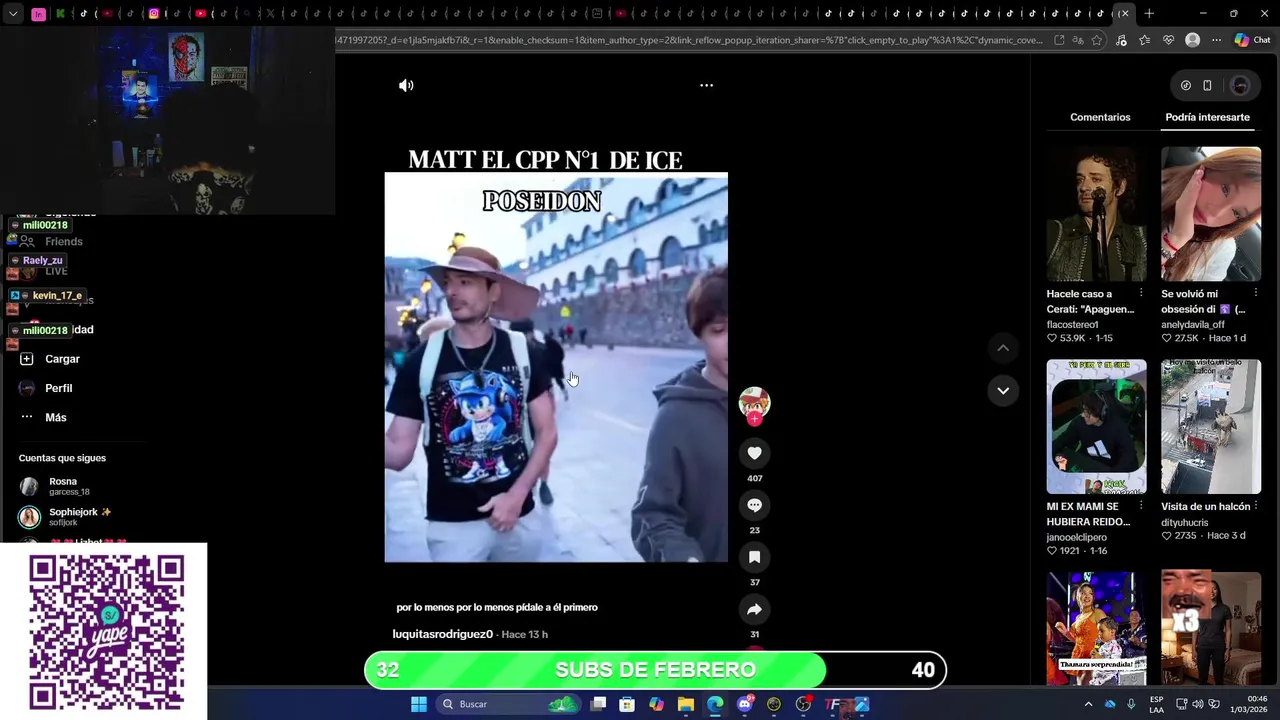Mute the TikTok video sound
Screen dimensions: 1280x720
point(406,85)
